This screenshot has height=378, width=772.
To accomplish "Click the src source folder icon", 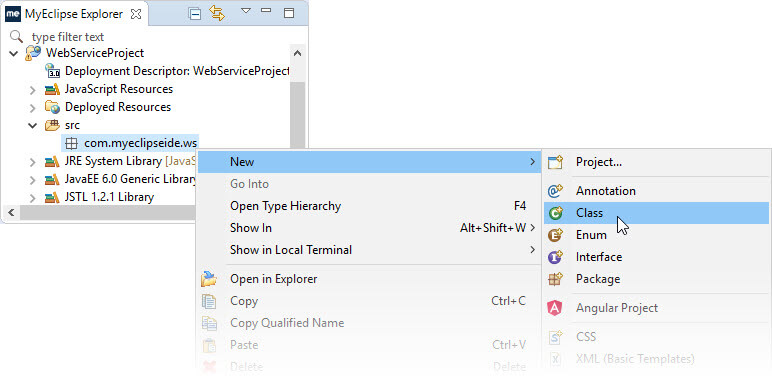I will point(52,125).
